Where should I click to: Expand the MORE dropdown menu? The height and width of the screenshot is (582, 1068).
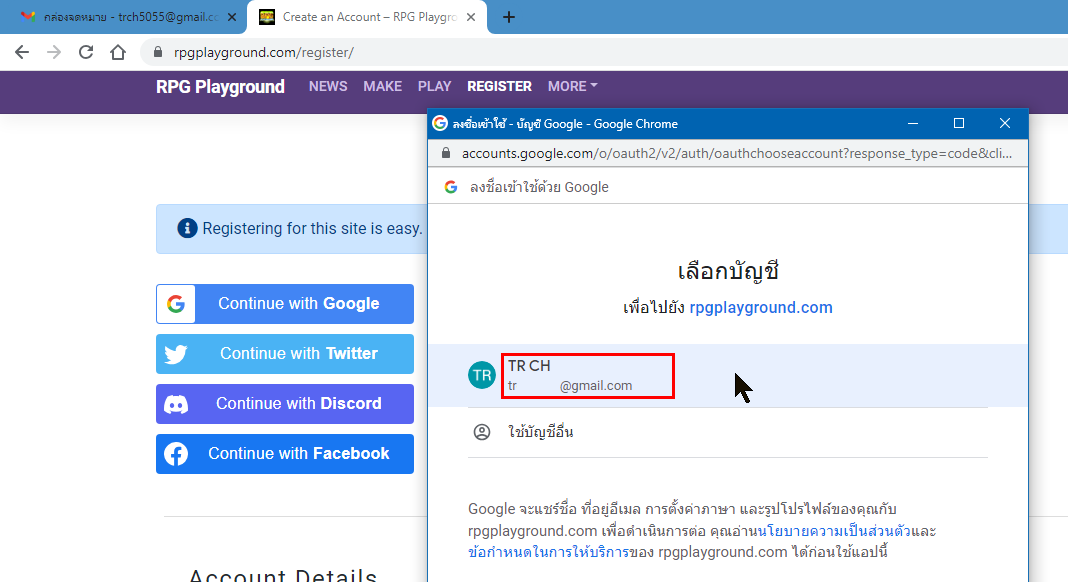point(572,87)
